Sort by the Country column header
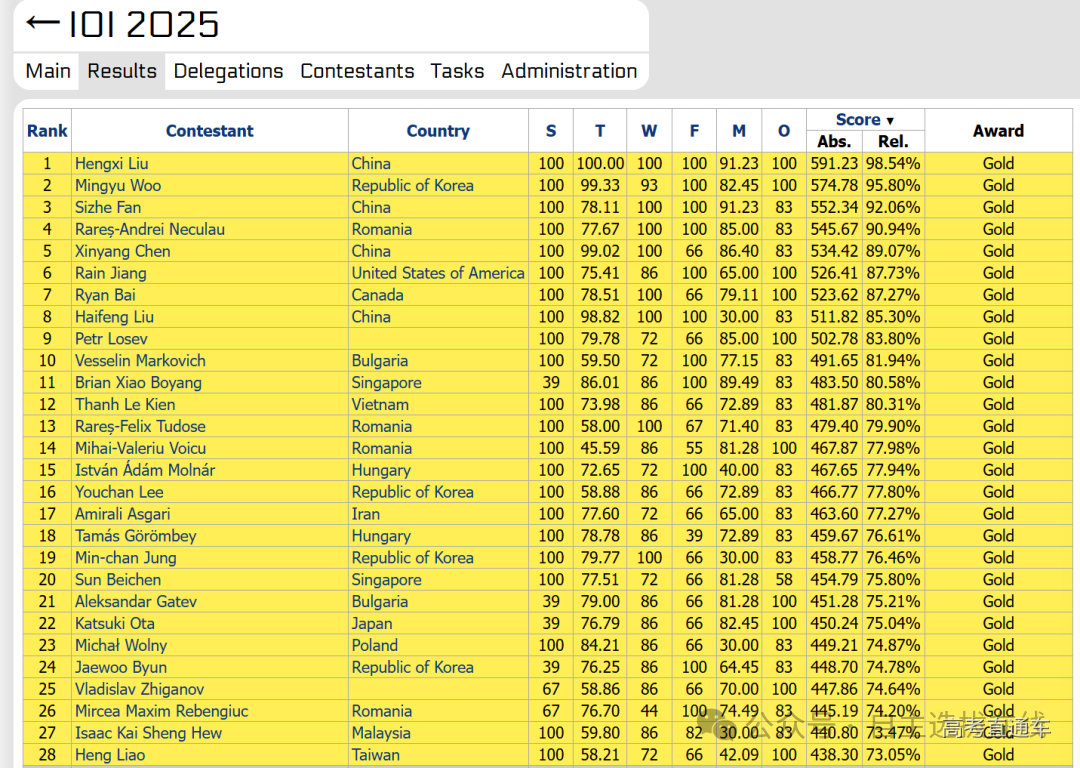The height and width of the screenshot is (768, 1080). [438, 131]
